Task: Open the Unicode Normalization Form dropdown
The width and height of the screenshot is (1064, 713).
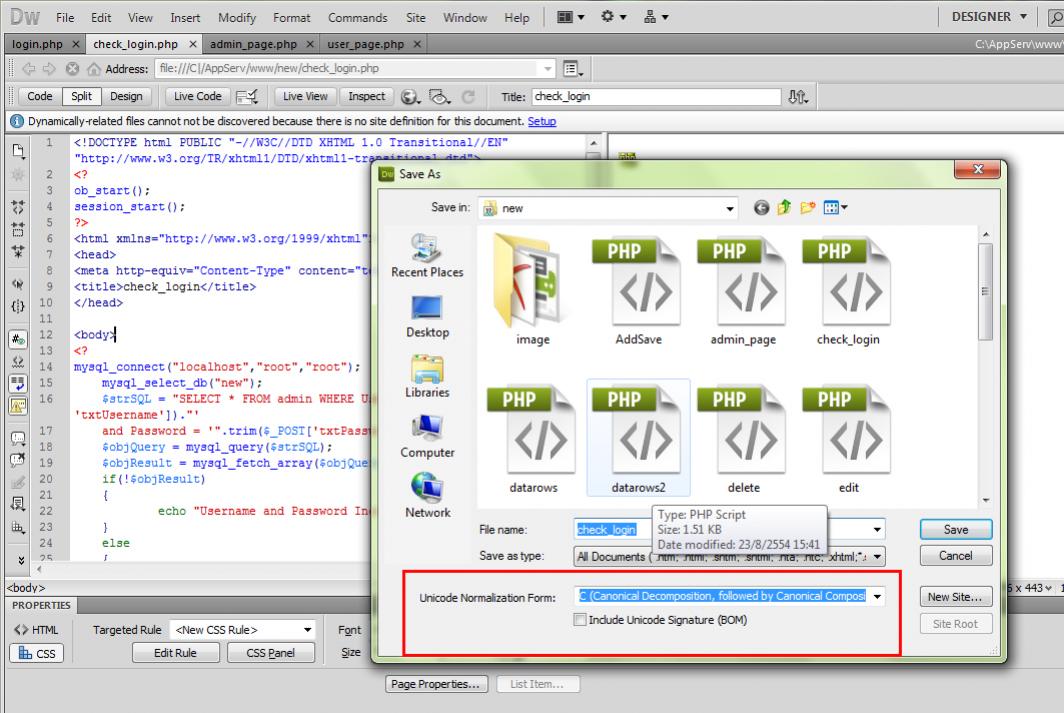Action: 877,596
